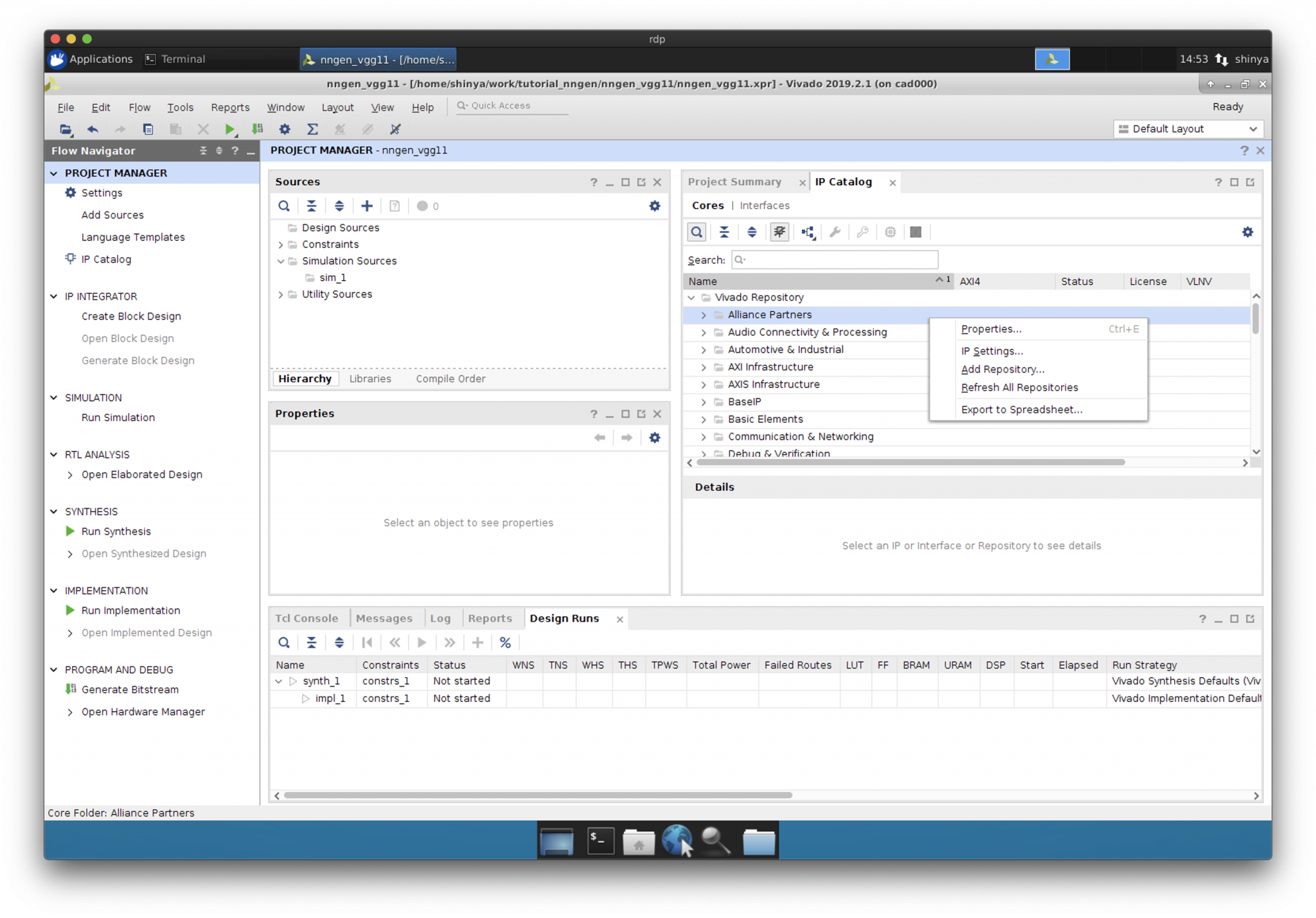
Task: Click Run Simulation in Flow Navigator
Action: pyautogui.click(x=118, y=417)
